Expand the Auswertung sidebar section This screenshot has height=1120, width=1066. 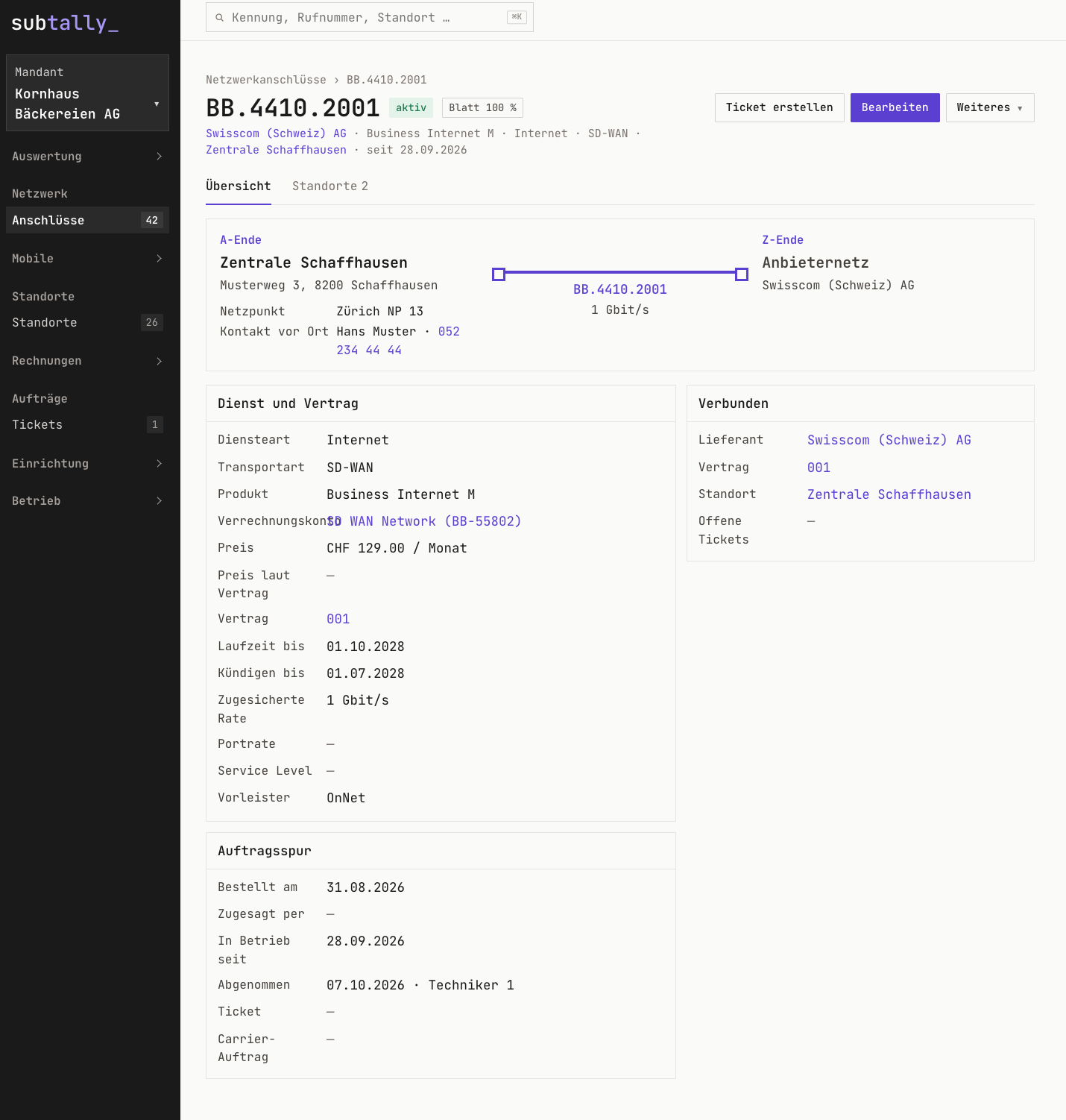[x=87, y=157]
